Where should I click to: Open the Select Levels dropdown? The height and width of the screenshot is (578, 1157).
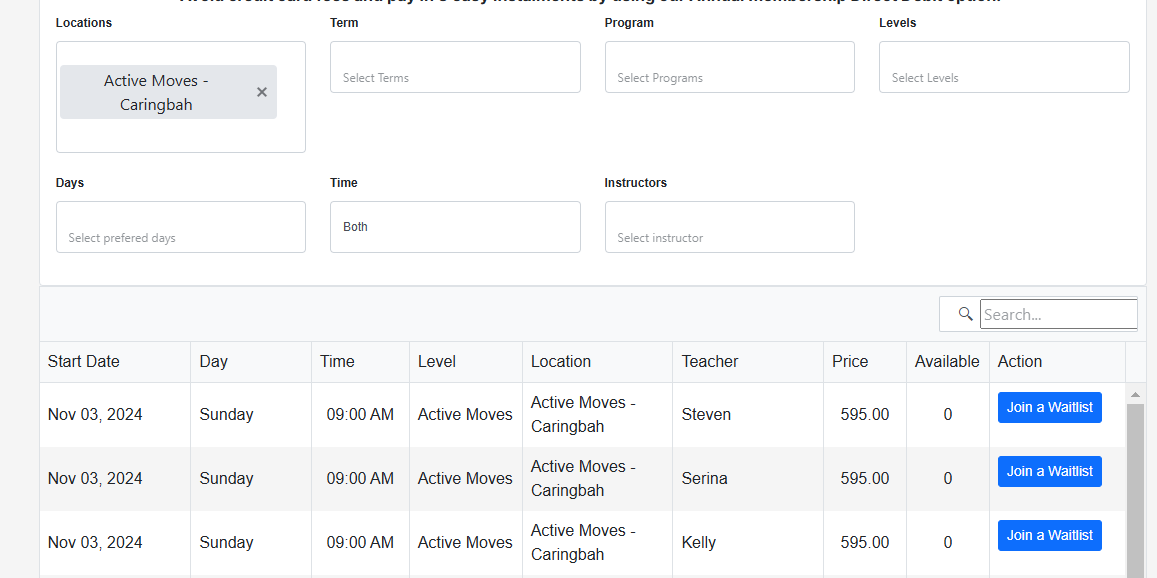1004,67
